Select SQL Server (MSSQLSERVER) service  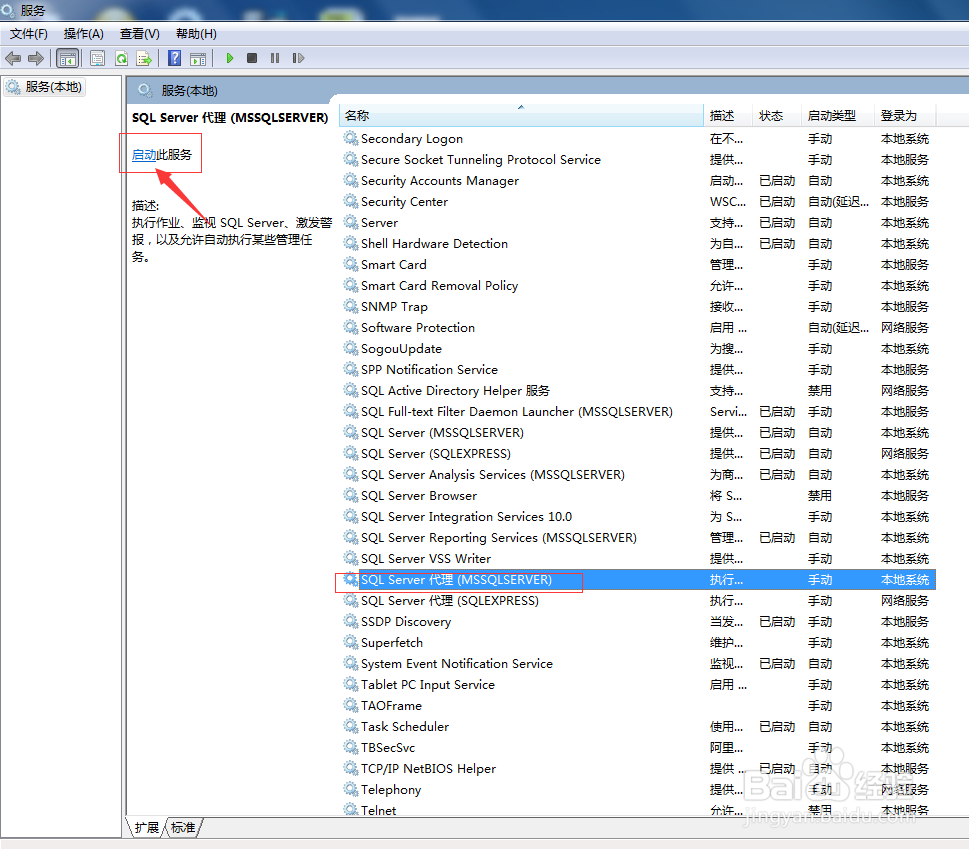[x=638, y=433]
